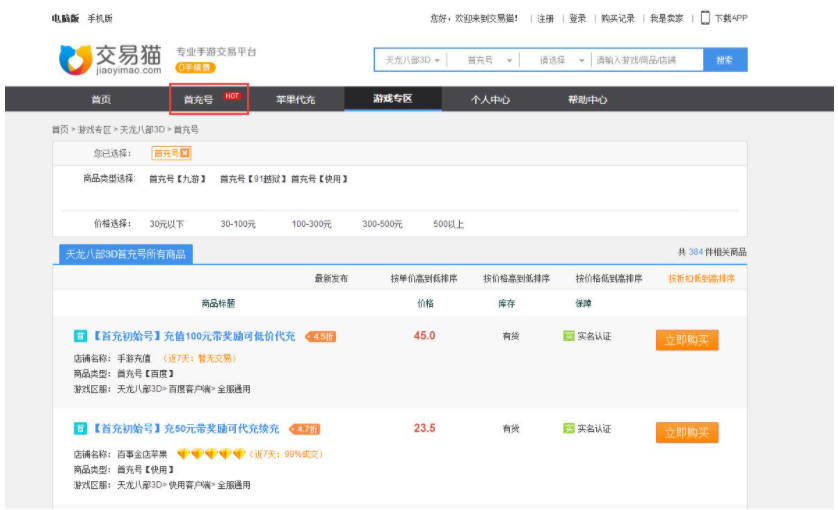Select price range 30-100元
The height and width of the screenshot is (510, 838).
pos(238,224)
